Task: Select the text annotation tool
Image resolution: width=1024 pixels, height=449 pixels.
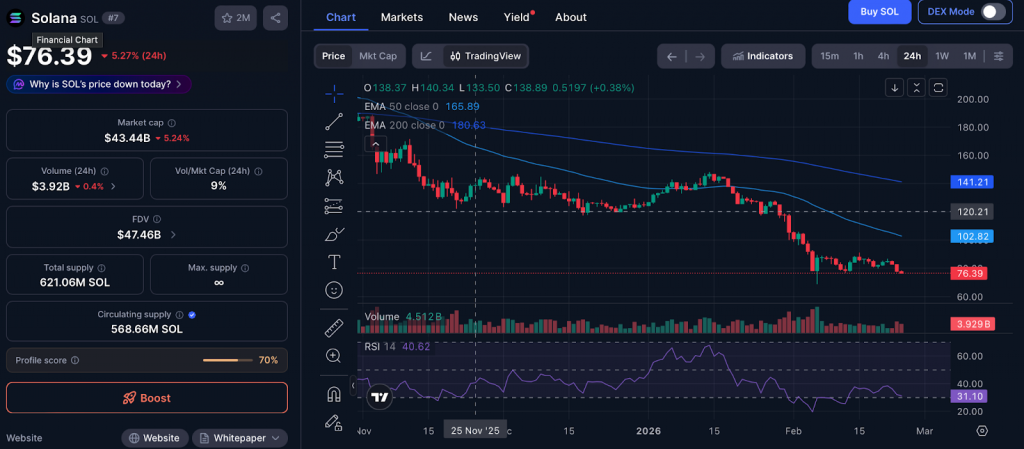Action: (334, 262)
